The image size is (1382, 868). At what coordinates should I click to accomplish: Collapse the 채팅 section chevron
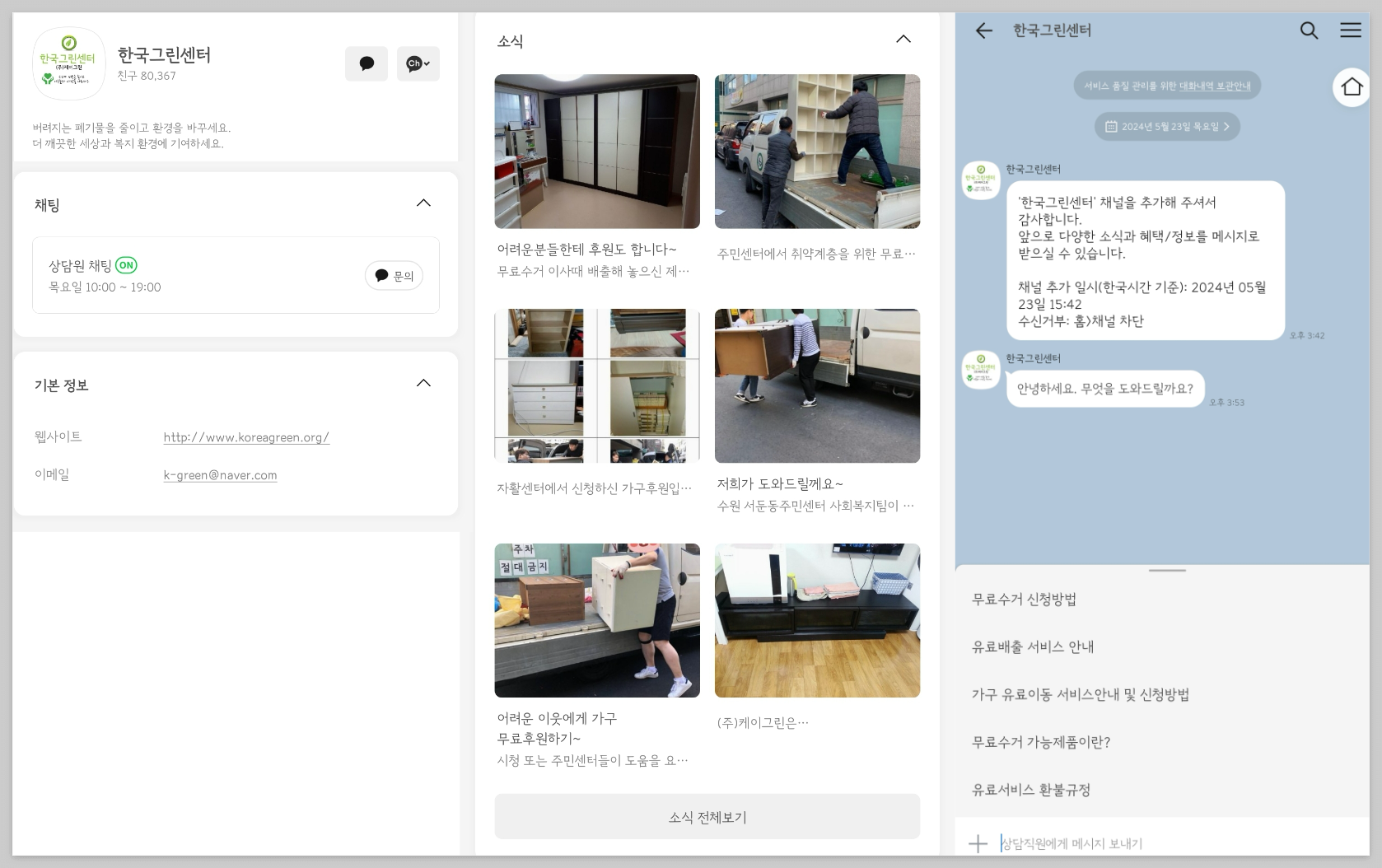click(x=423, y=203)
